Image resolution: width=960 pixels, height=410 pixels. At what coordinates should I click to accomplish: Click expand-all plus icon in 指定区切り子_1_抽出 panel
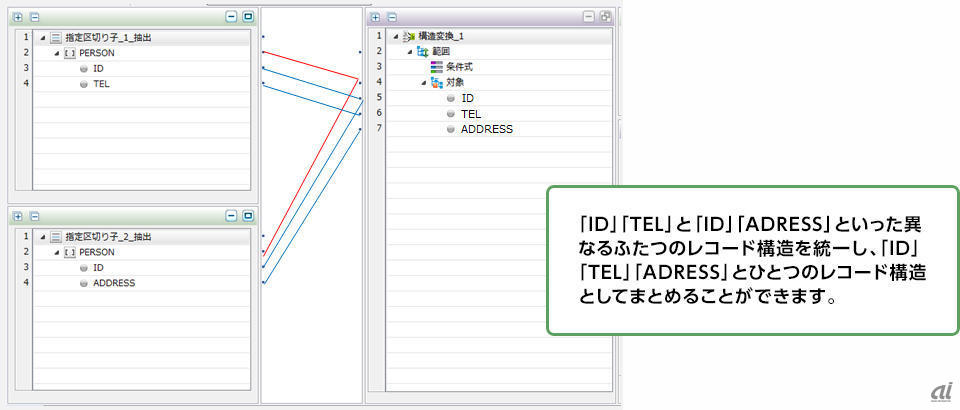[x=18, y=18]
